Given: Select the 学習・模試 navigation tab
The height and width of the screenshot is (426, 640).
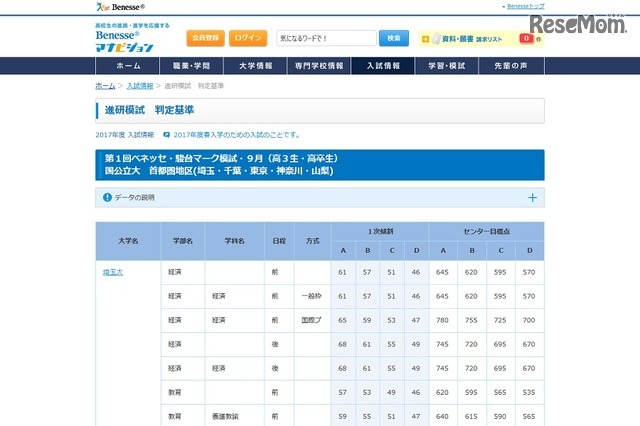Looking at the screenshot, I should coord(448,66).
